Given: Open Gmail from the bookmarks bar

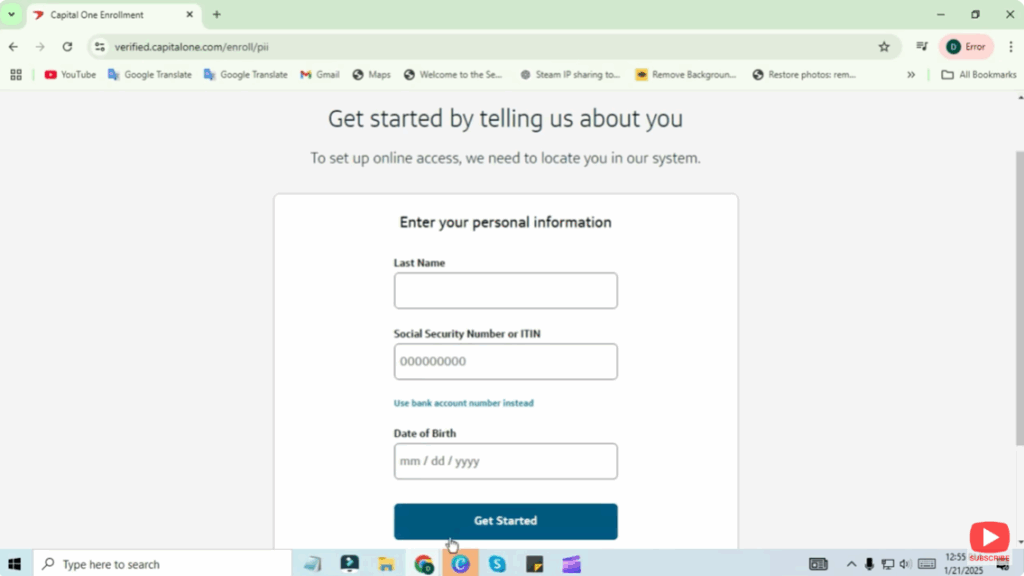Looking at the screenshot, I should tap(319, 74).
